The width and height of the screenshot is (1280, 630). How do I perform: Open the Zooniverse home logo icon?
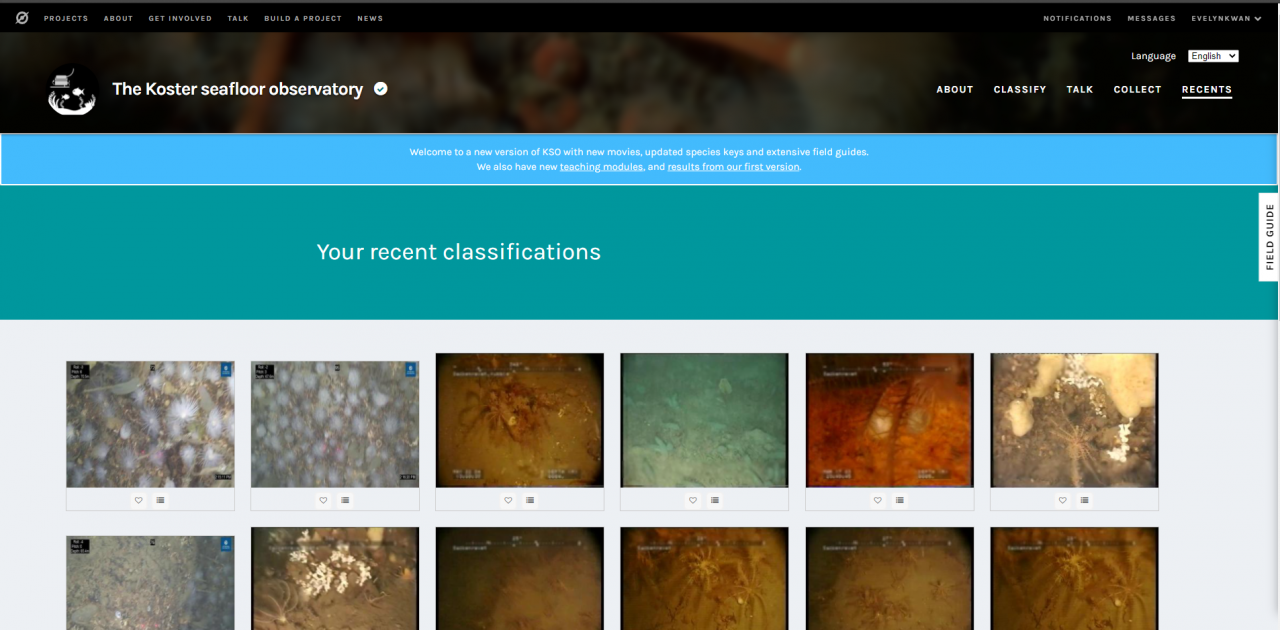(22, 18)
